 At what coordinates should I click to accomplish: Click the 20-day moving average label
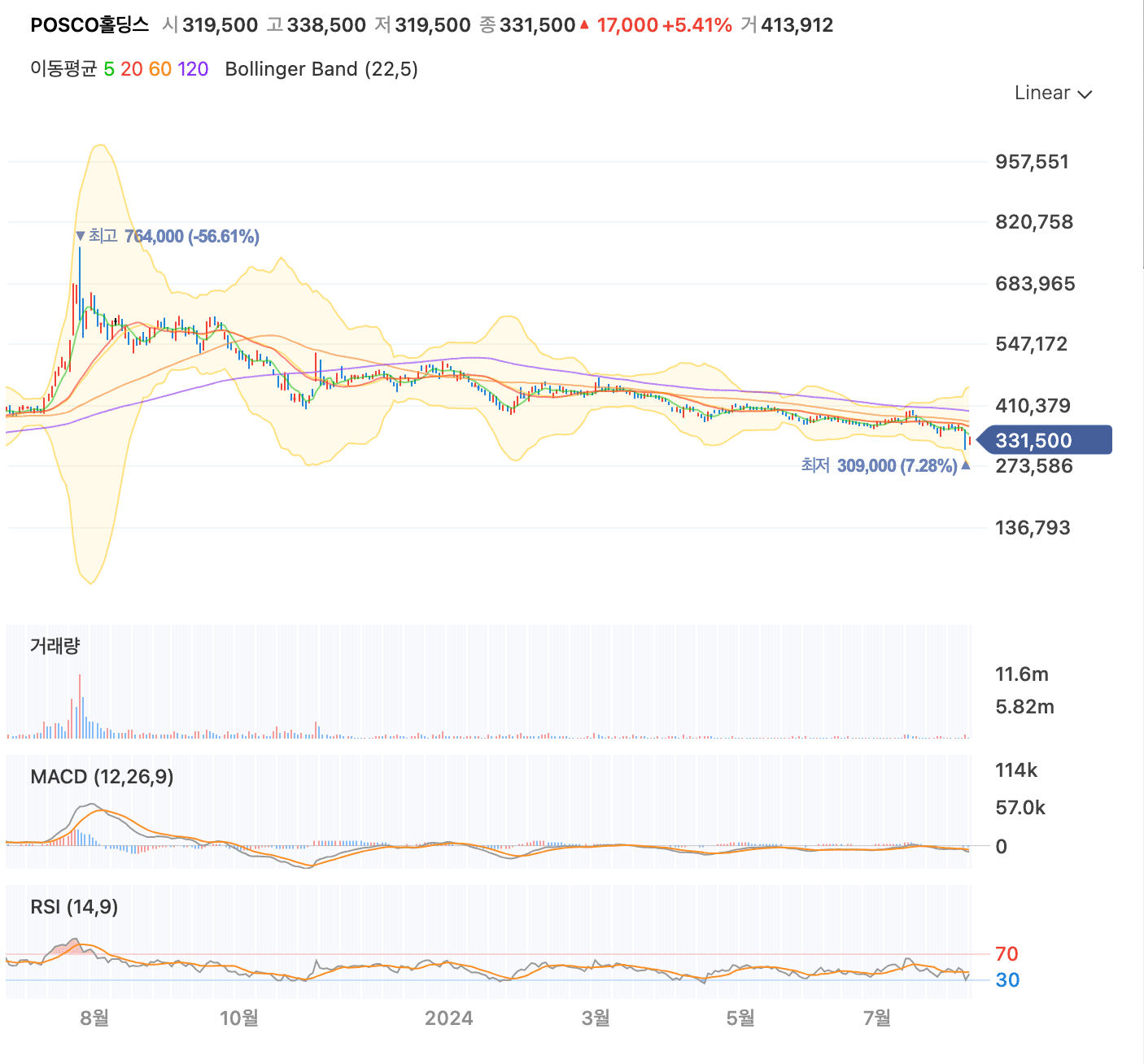click(x=132, y=69)
